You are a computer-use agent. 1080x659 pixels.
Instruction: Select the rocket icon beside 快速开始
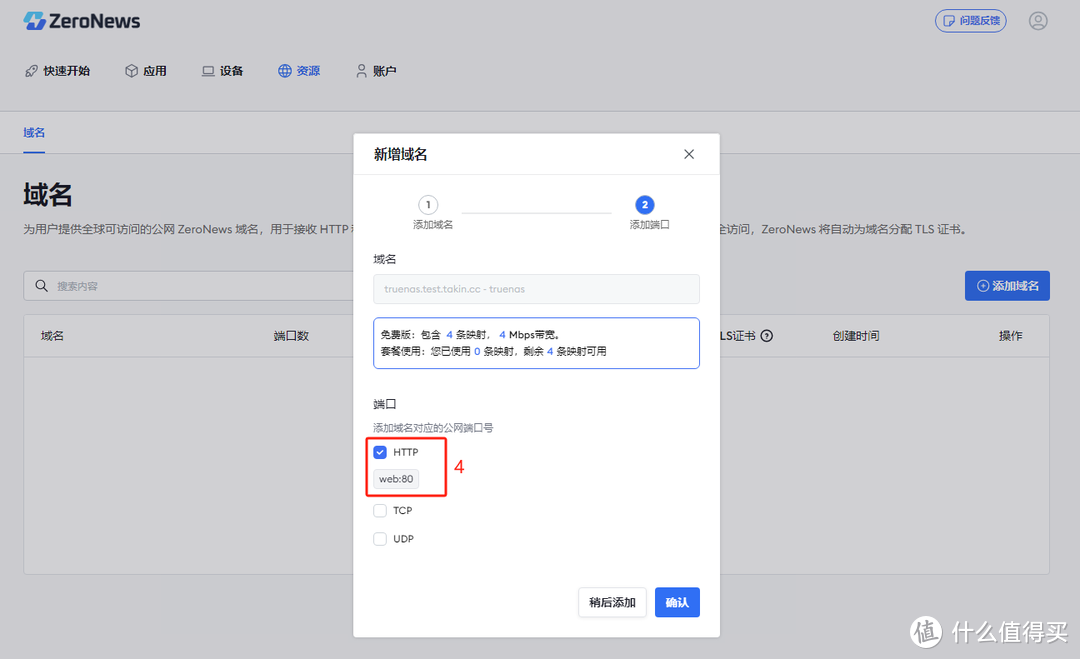(x=32, y=70)
